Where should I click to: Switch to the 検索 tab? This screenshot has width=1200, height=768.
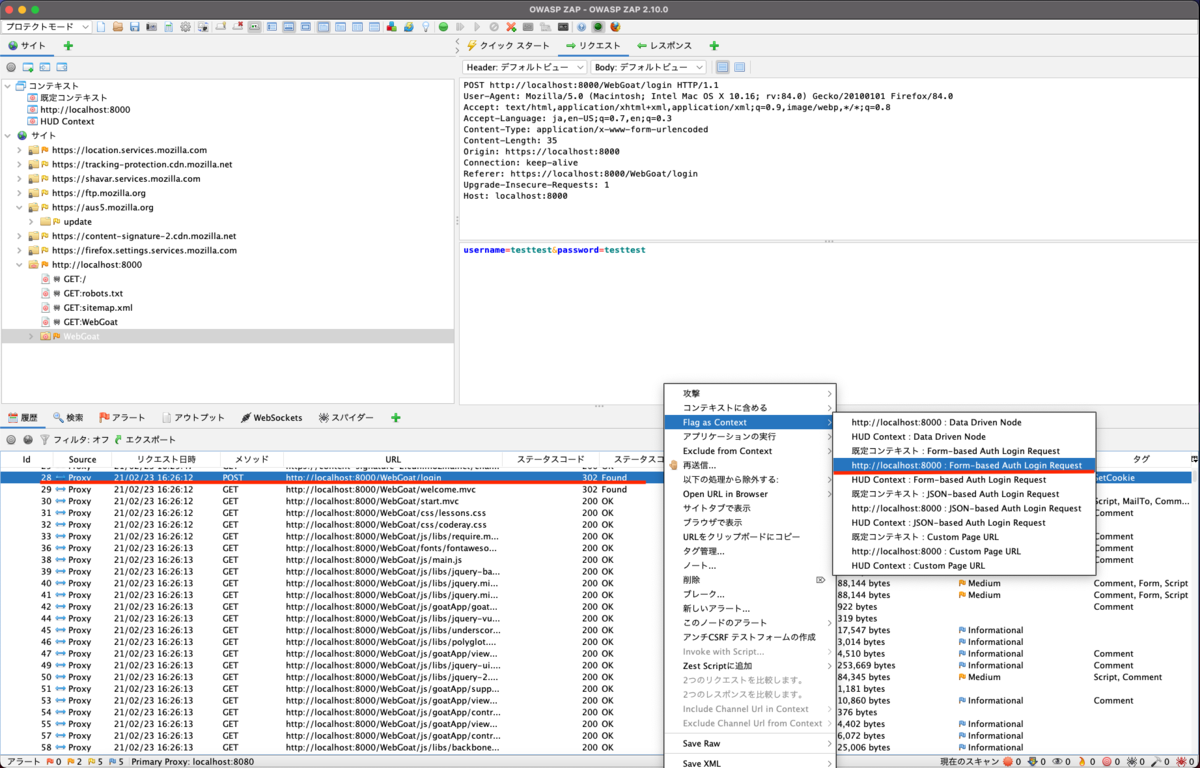69,417
